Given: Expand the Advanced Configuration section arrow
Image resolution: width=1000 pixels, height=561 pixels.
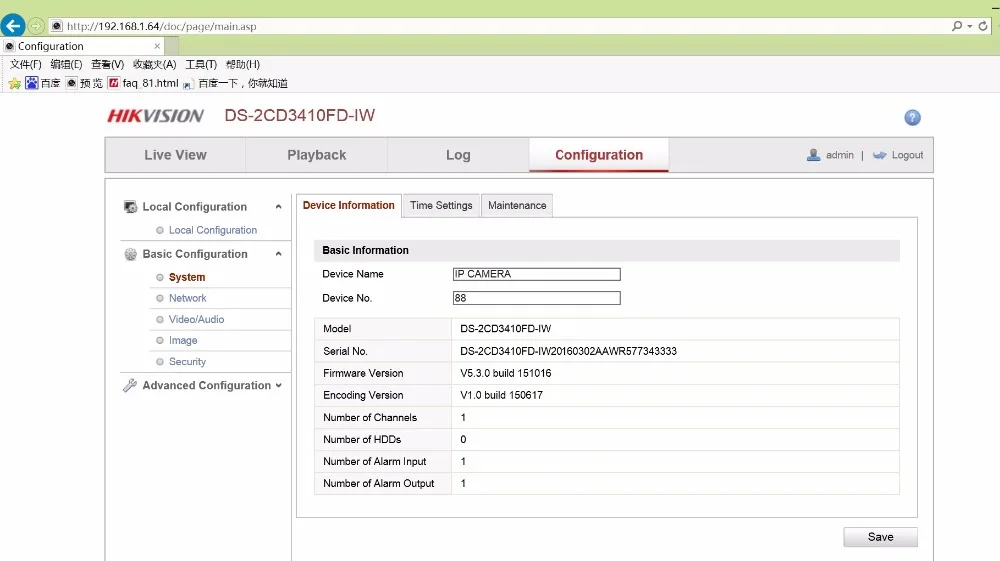Looking at the screenshot, I should [279, 385].
